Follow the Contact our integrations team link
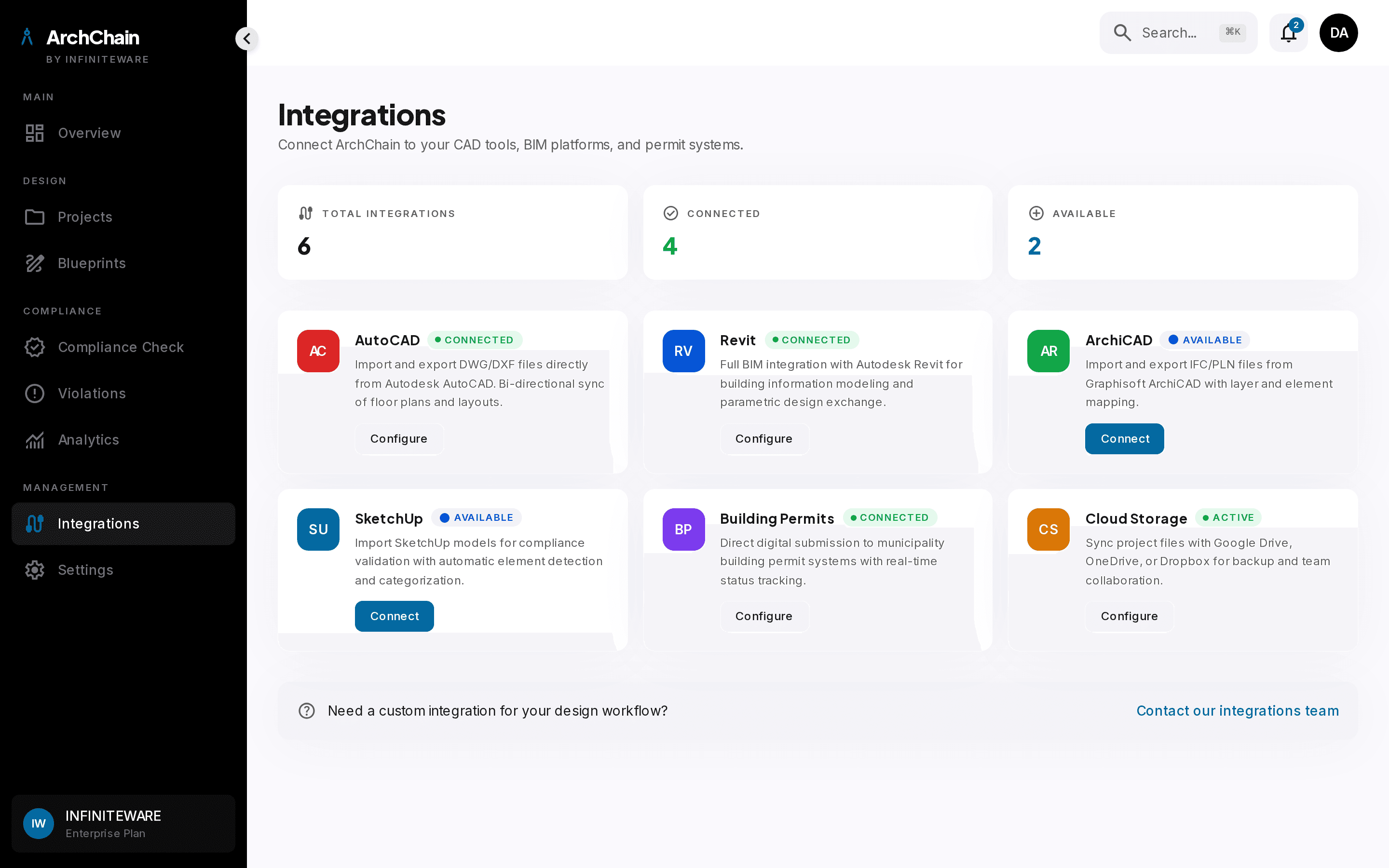This screenshot has width=1389, height=868. [x=1238, y=711]
